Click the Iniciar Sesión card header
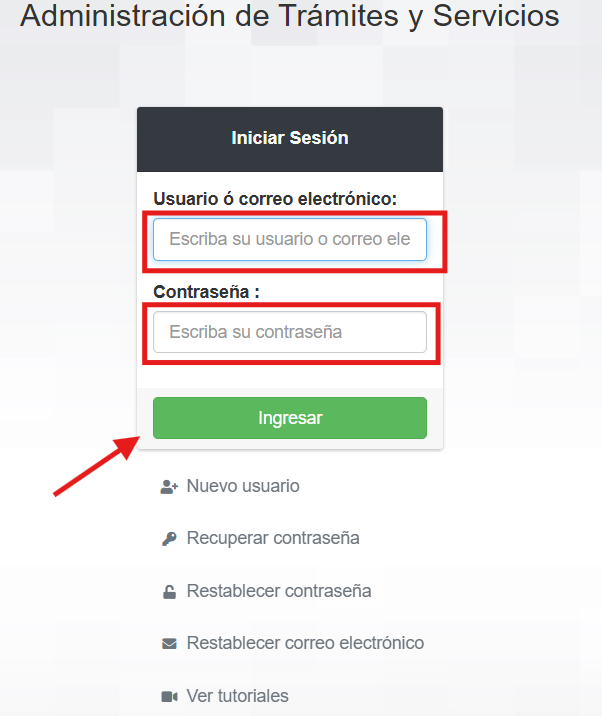This screenshot has width=602, height=716. click(290, 138)
